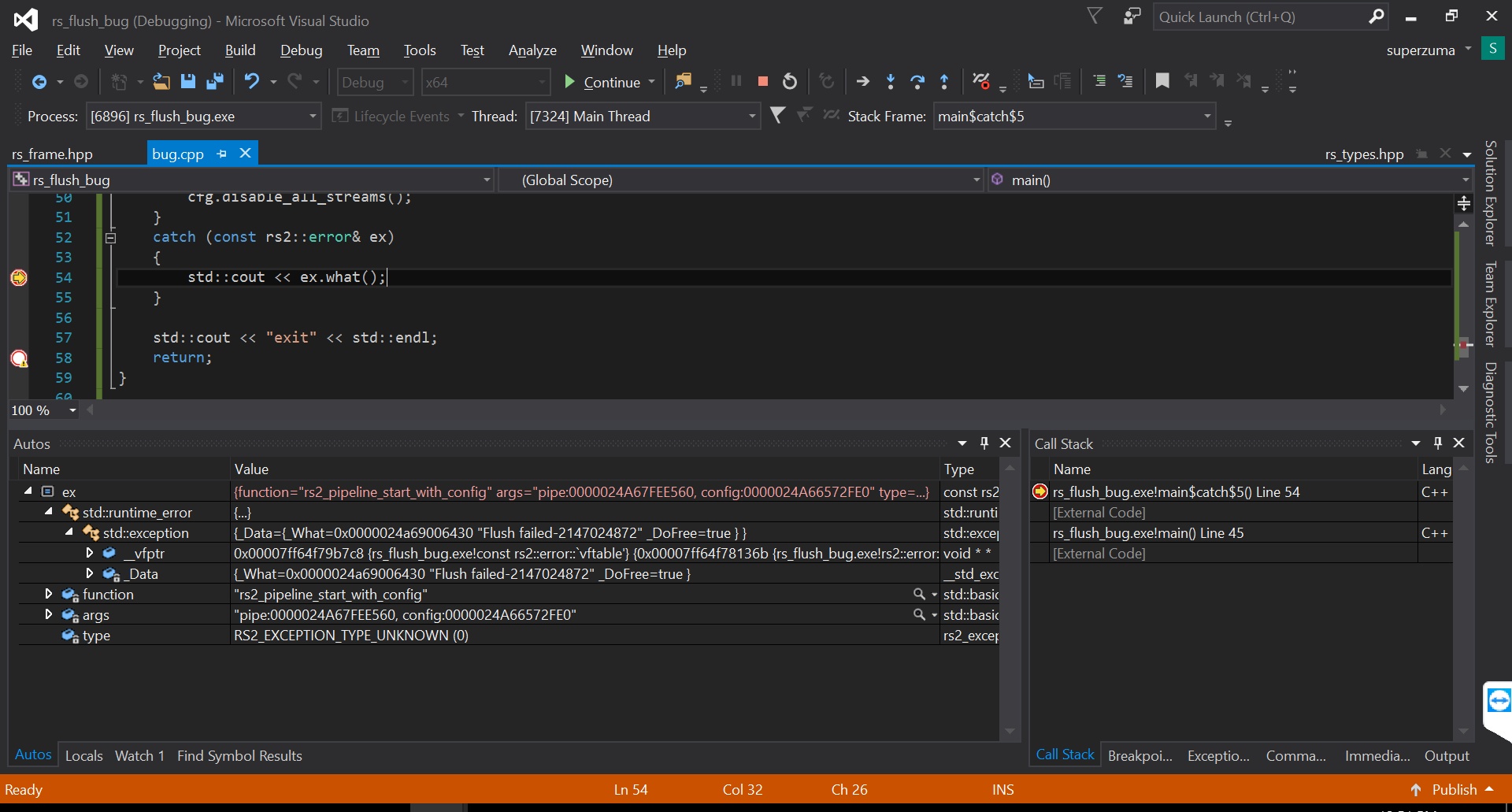Click the Break All pause icon

(x=736, y=81)
